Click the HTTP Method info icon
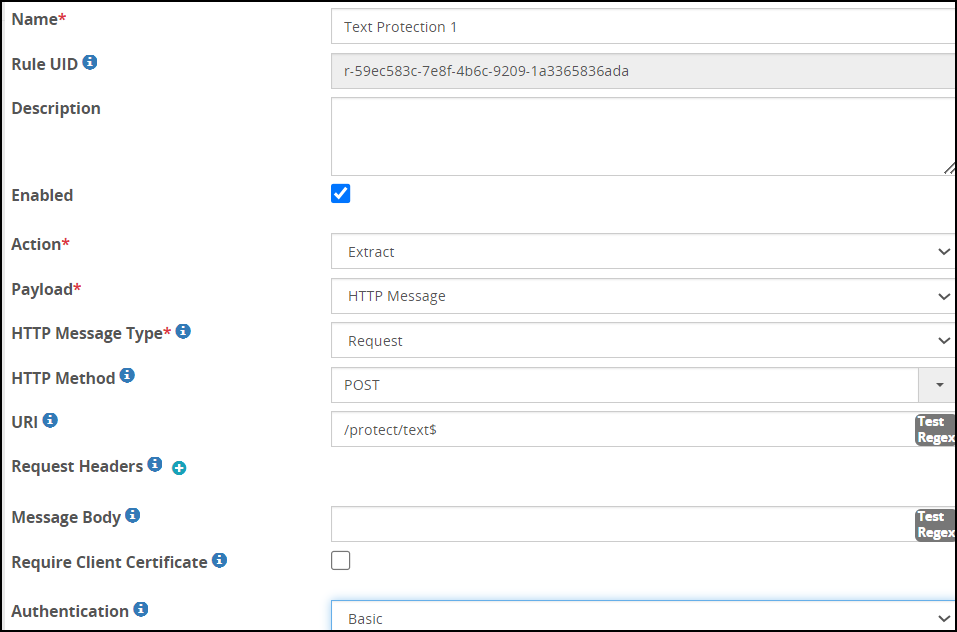The width and height of the screenshot is (957, 632). tap(127, 375)
